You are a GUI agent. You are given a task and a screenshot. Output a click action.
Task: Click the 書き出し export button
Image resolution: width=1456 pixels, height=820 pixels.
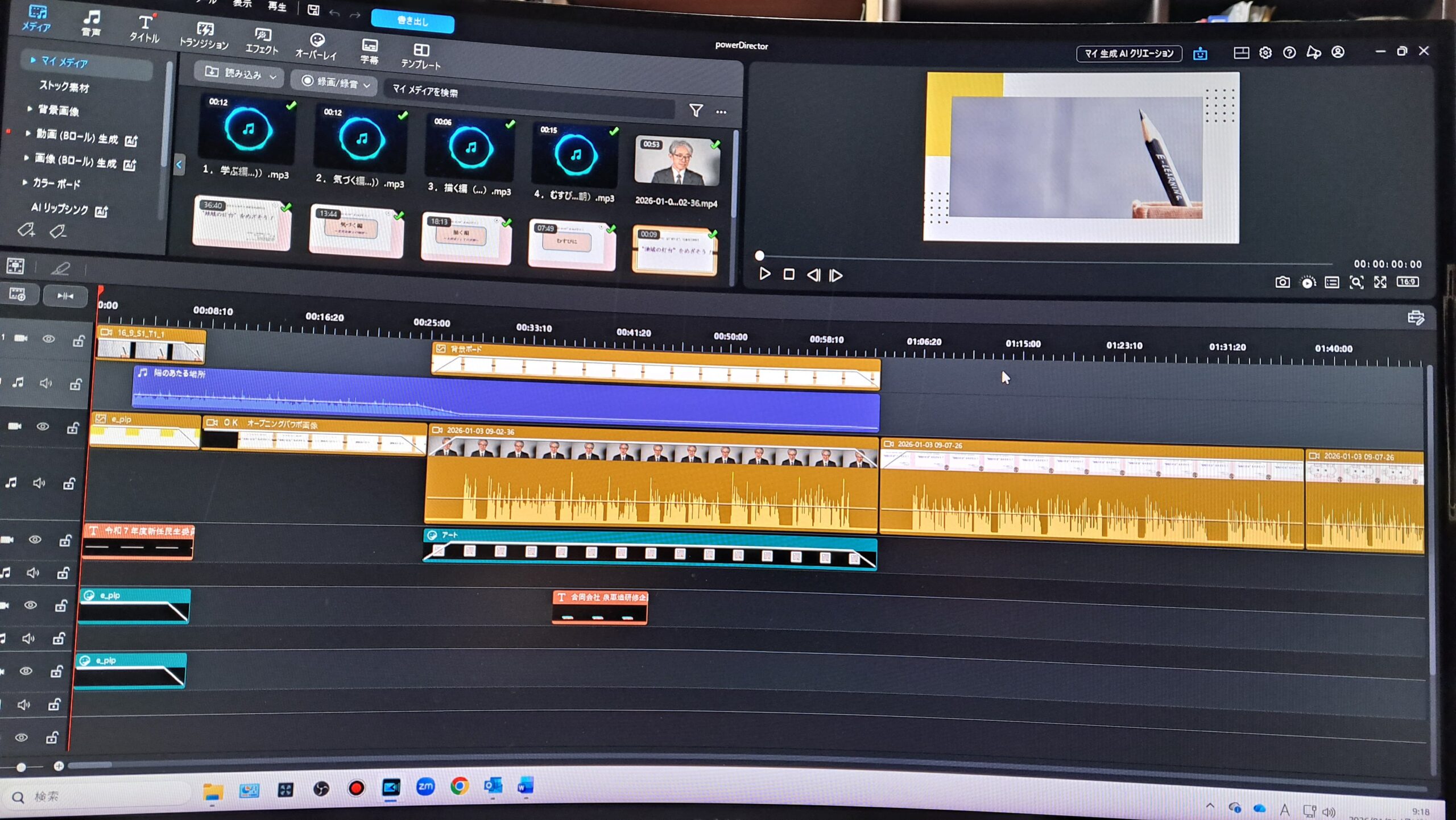(x=412, y=22)
